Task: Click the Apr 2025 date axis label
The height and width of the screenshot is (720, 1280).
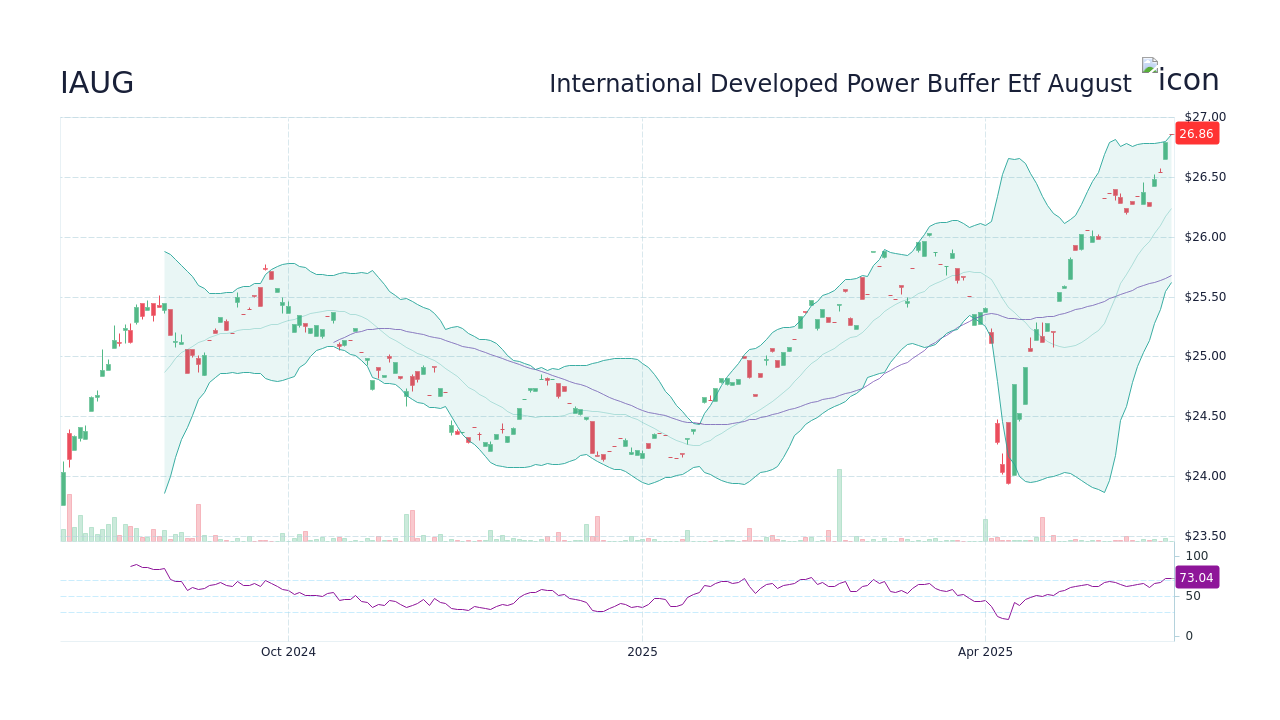Action: click(x=985, y=652)
